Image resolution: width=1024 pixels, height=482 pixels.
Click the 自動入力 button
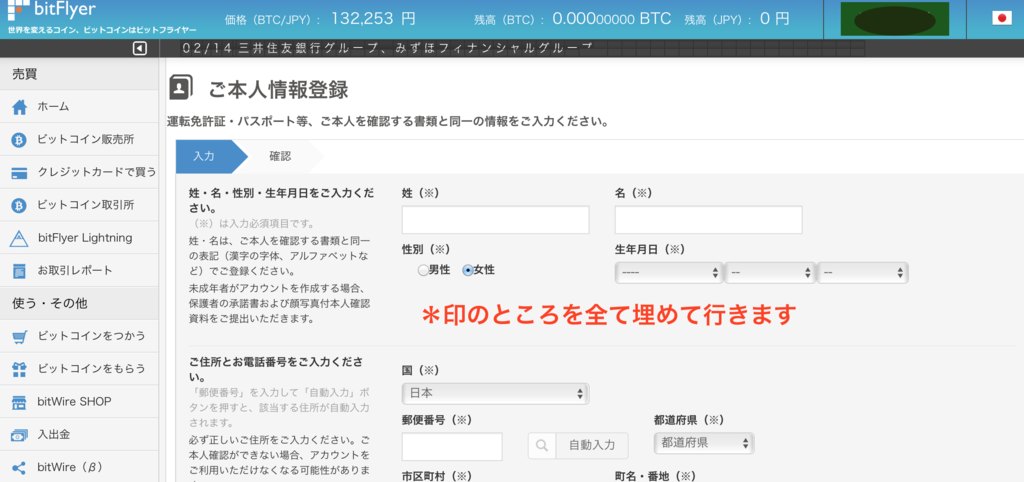point(579,445)
